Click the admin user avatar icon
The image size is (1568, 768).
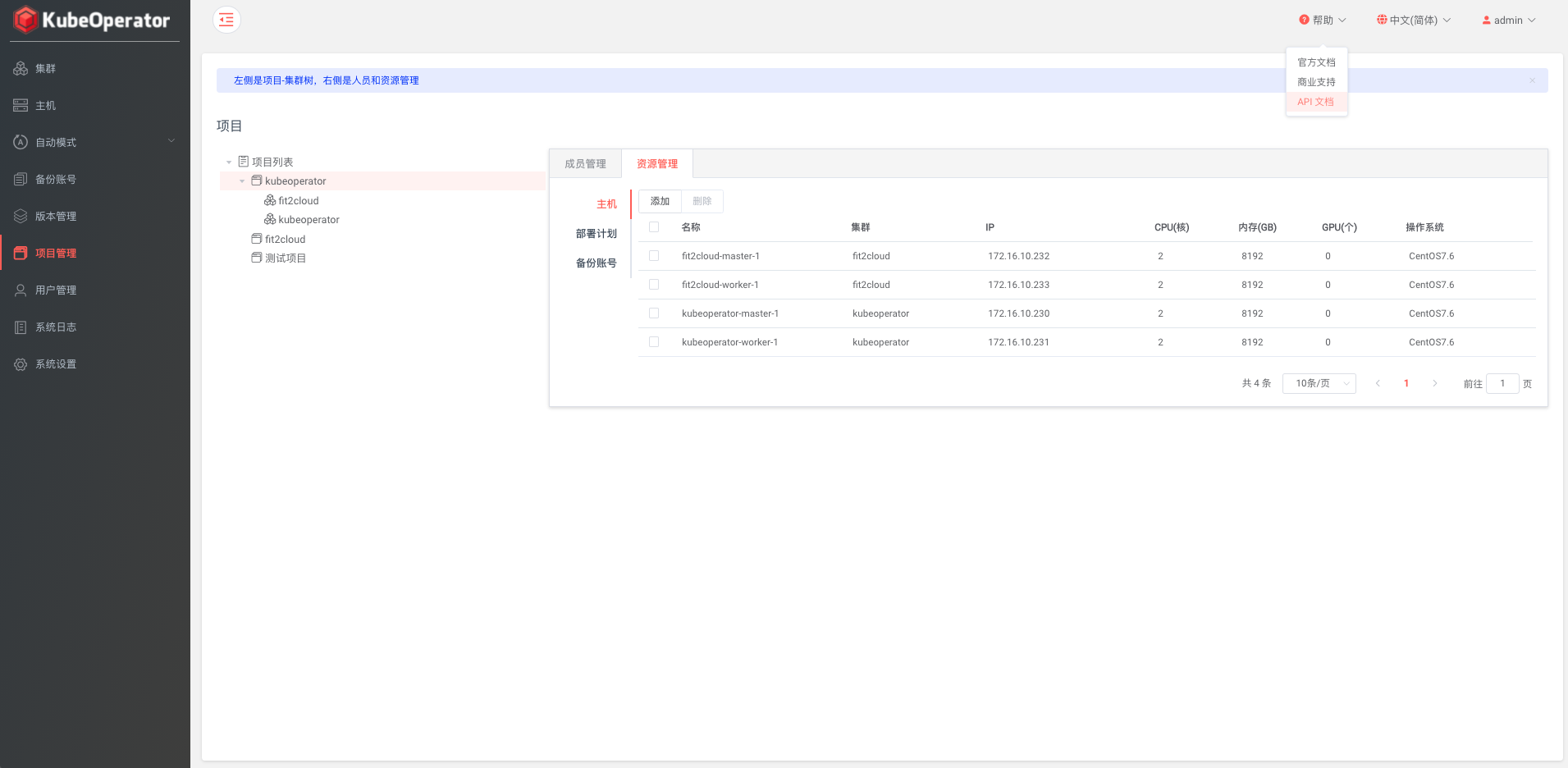pyautogui.click(x=1487, y=21)
